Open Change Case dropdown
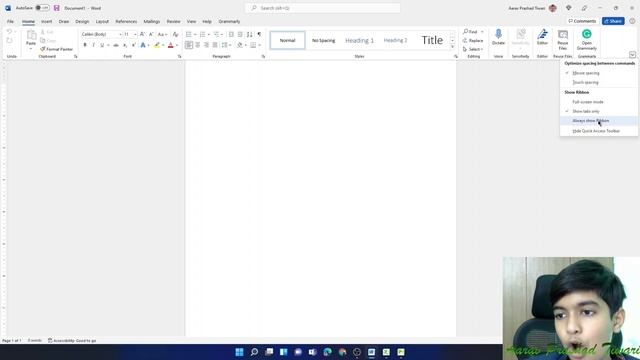The height and width of the screenshot is (360, 640). (x=162, y=34)
